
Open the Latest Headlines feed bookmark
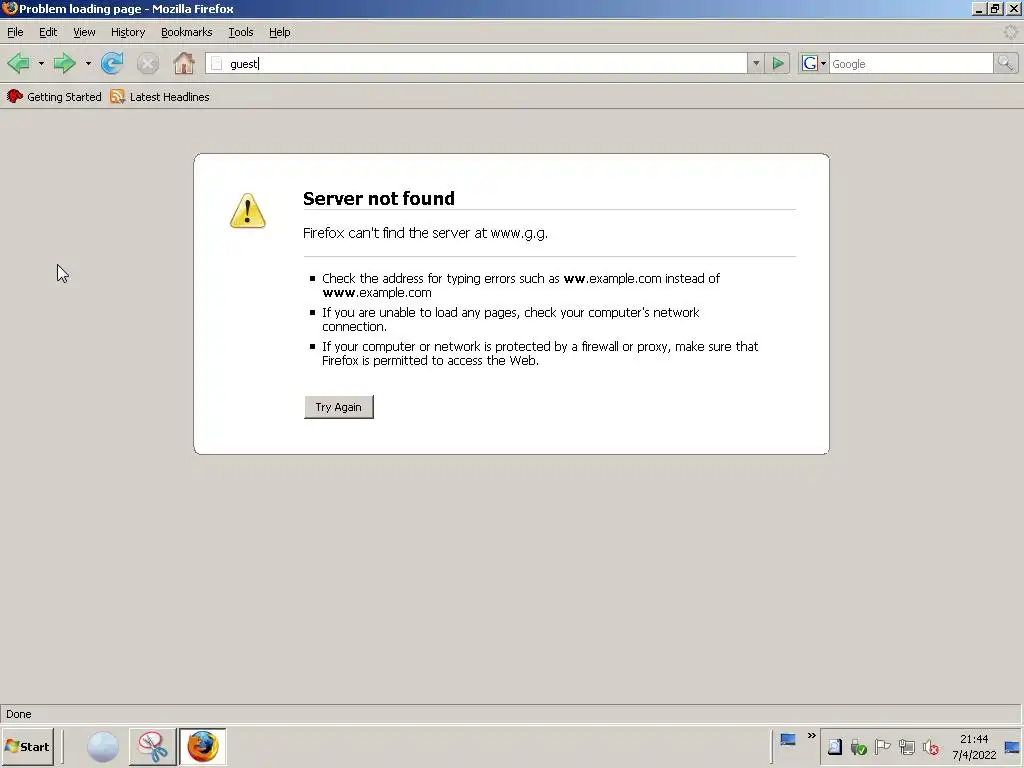(160, 97)
